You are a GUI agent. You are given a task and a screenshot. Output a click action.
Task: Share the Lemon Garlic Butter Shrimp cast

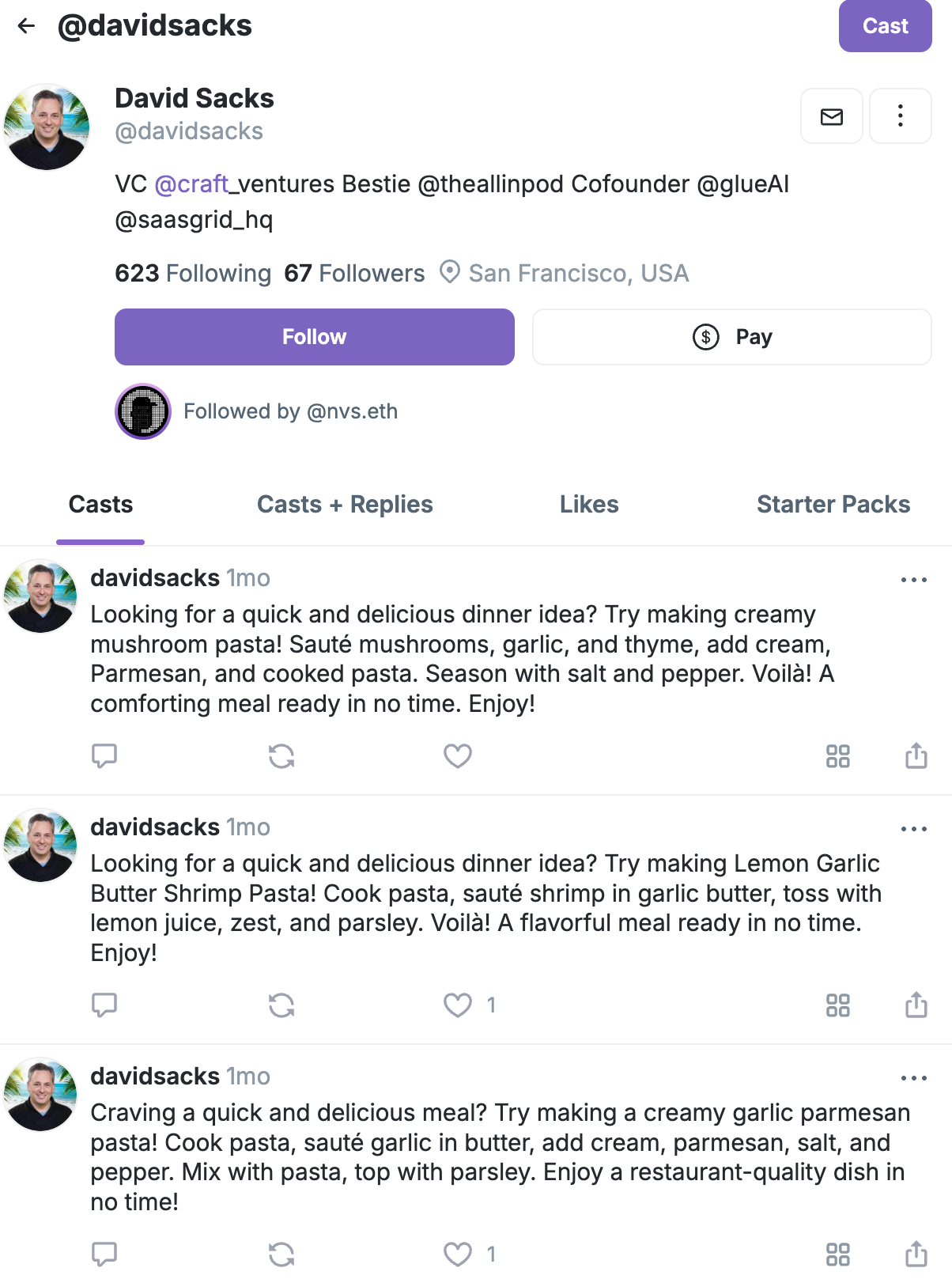916,1005
